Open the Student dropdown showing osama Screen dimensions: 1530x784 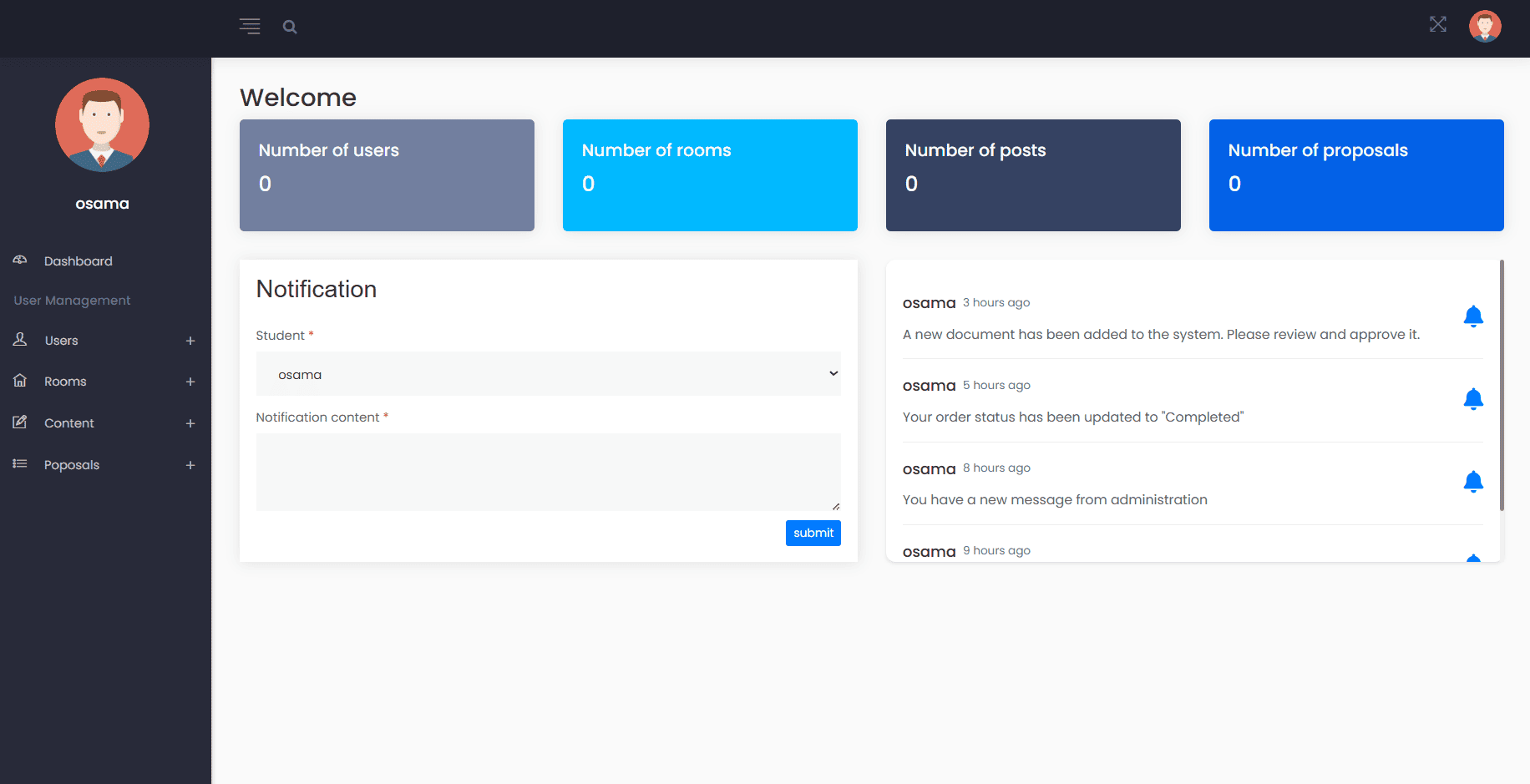pos(548,374)
